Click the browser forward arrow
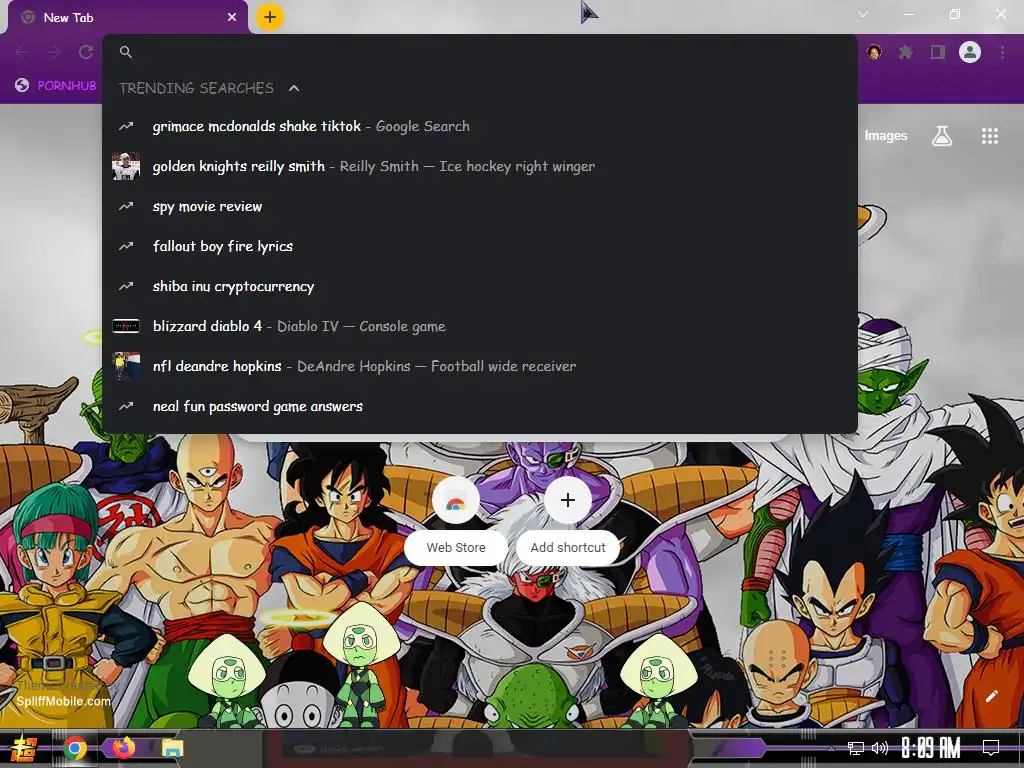Viewport: 1024px width, 768px height. point(54,52)
